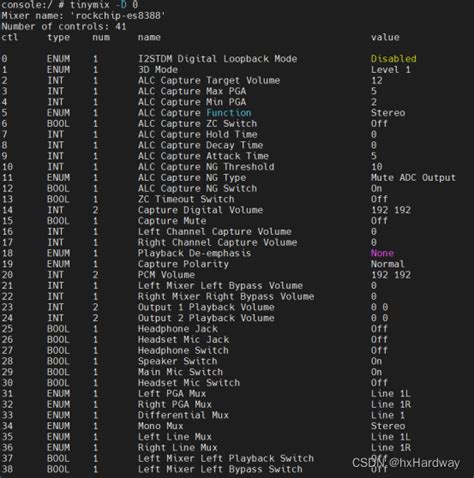Click the 'Mute ADC Output' value
474x478 pixels.
click(x=413, y=178)
